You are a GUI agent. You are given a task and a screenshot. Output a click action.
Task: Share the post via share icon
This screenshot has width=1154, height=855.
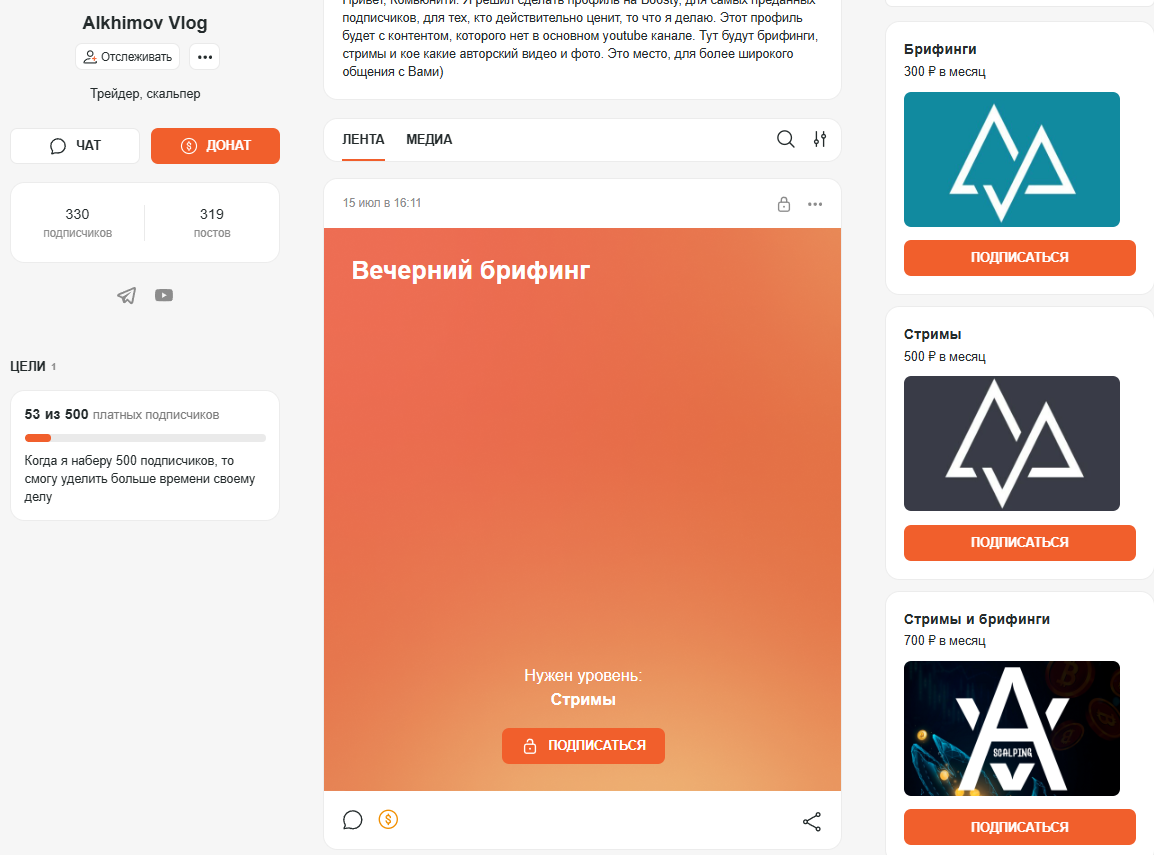coord(812,822)
